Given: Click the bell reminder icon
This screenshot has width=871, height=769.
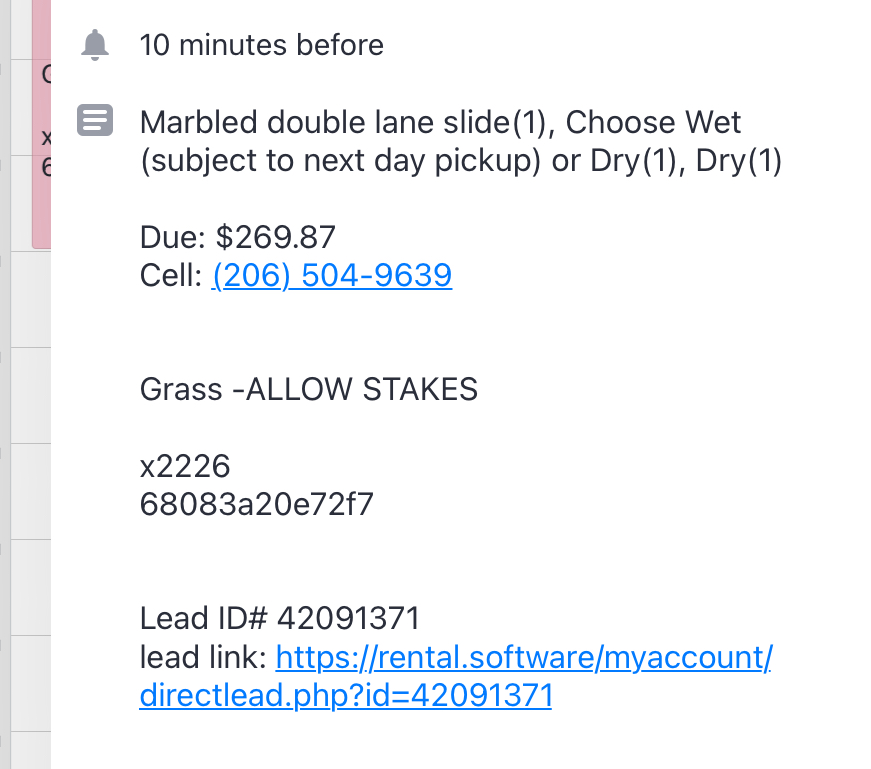Looking at the screenshot, I should pos(95,45).
